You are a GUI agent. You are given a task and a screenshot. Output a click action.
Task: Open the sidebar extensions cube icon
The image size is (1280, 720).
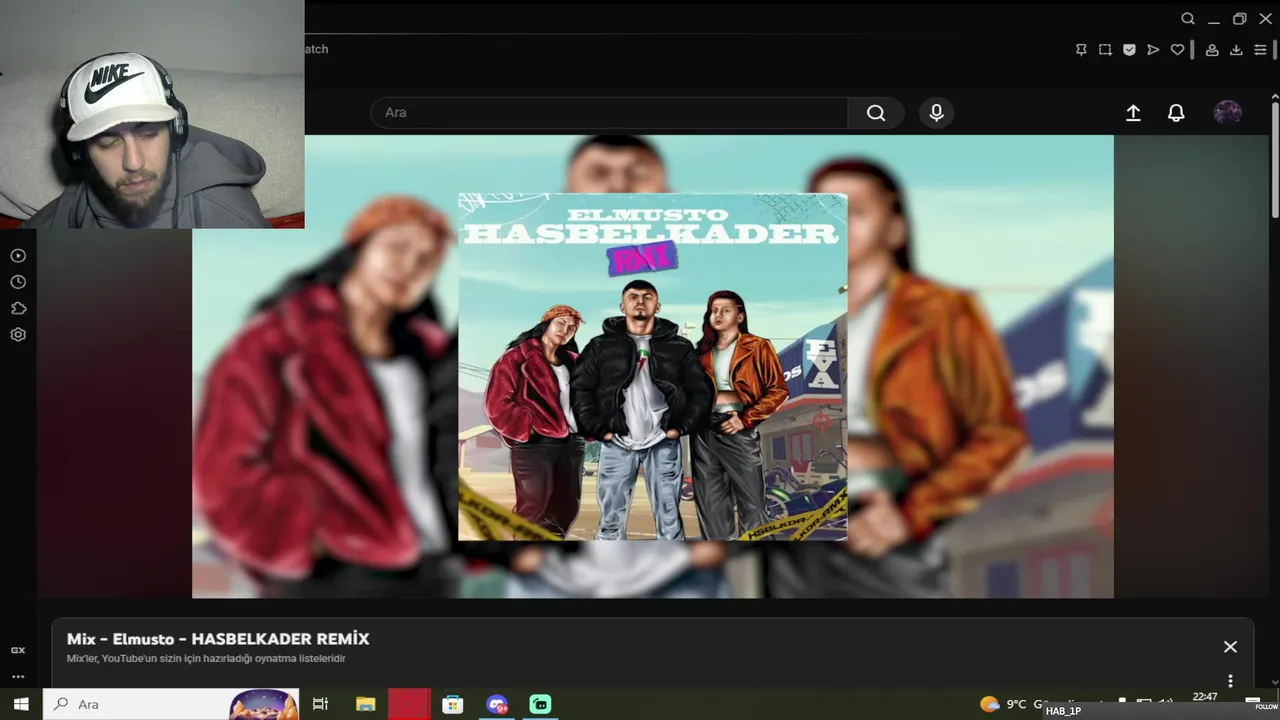tap(18, 308)
